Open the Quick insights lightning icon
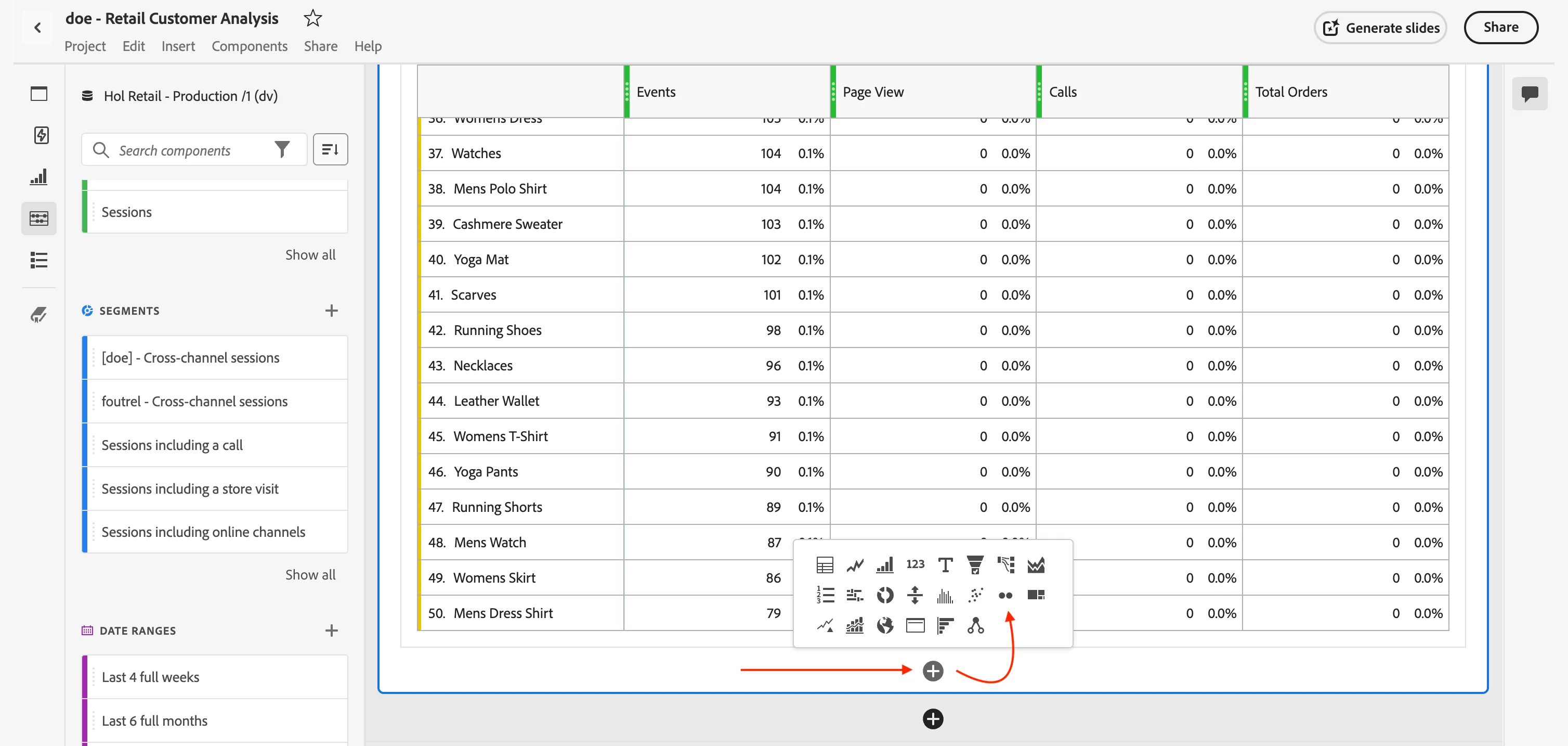1568x746 pixels. click(41, 135)
